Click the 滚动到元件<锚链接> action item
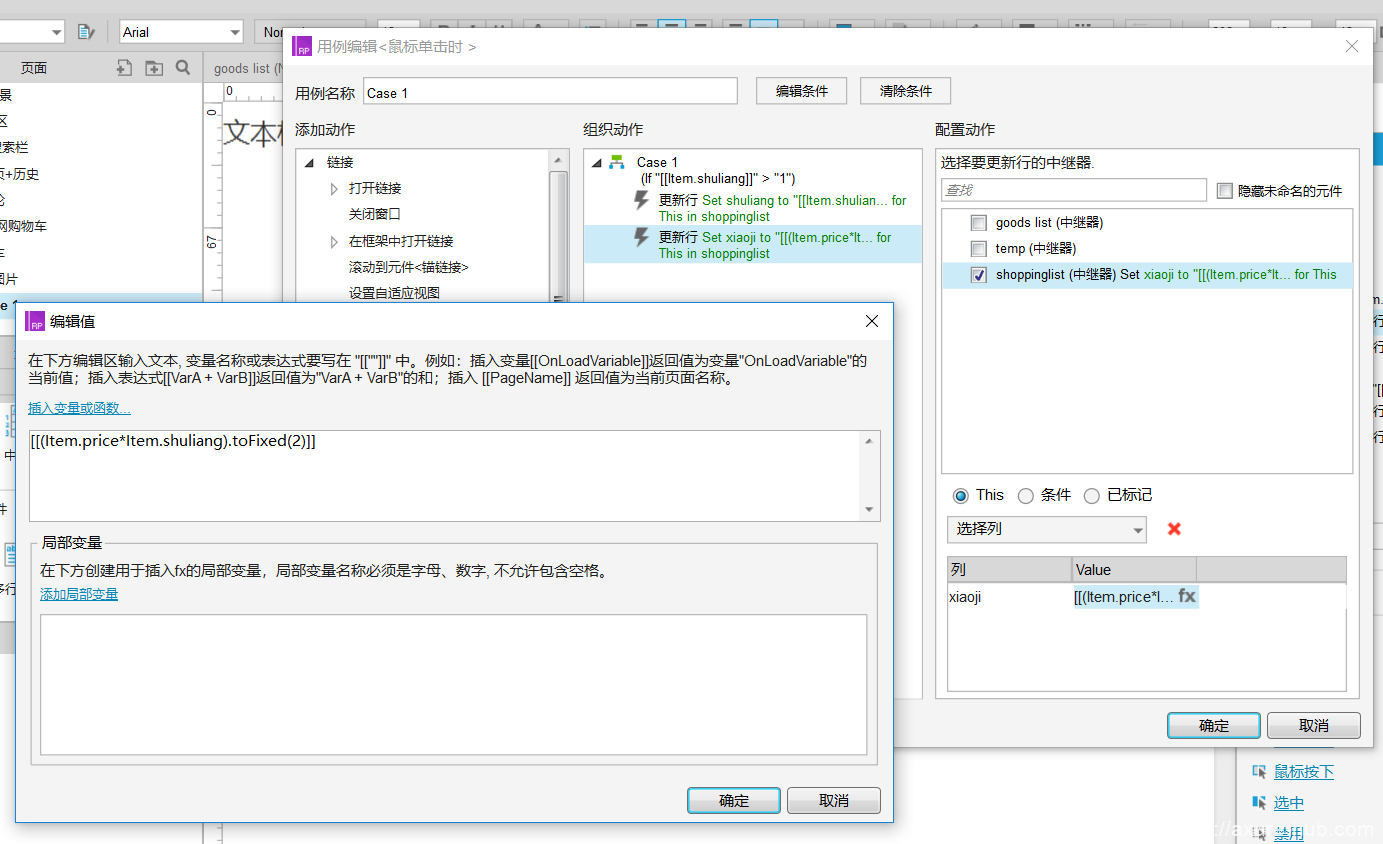Image resolution: width=1383 pixels, height=844 pixels. [408, 267]
